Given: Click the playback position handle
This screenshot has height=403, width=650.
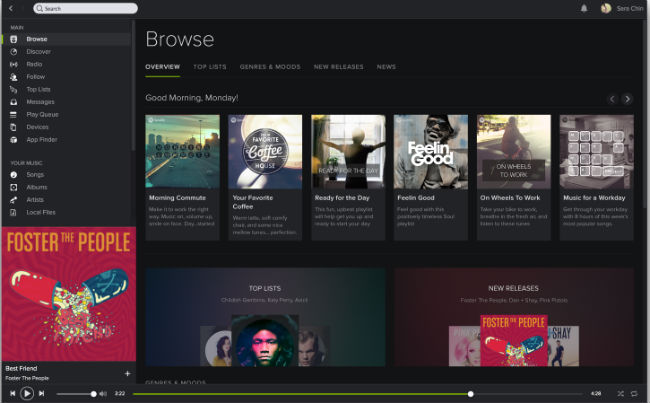Looking at the screenshot, I should (471, 394).
